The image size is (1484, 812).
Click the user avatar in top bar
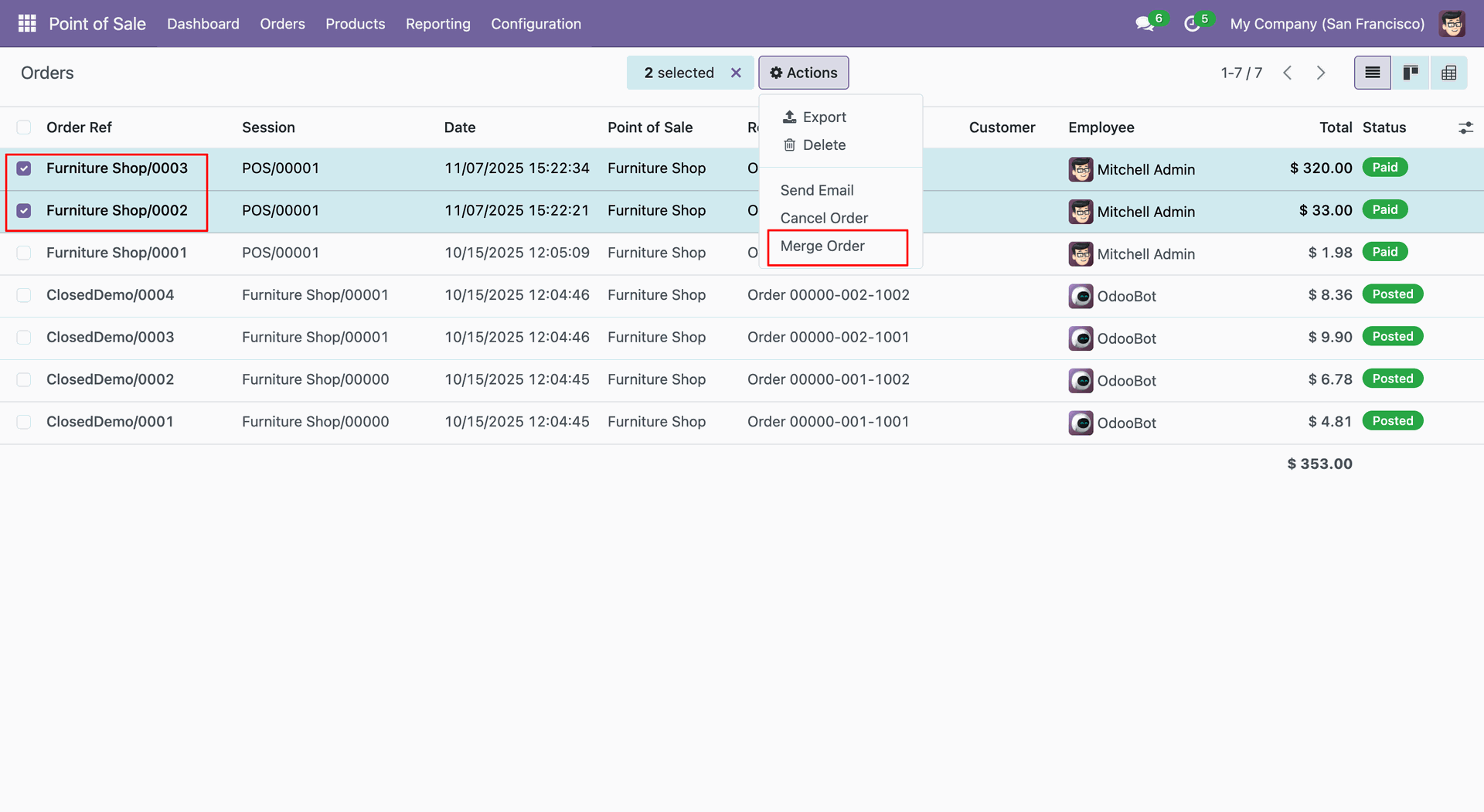[x=1452, y=24]
